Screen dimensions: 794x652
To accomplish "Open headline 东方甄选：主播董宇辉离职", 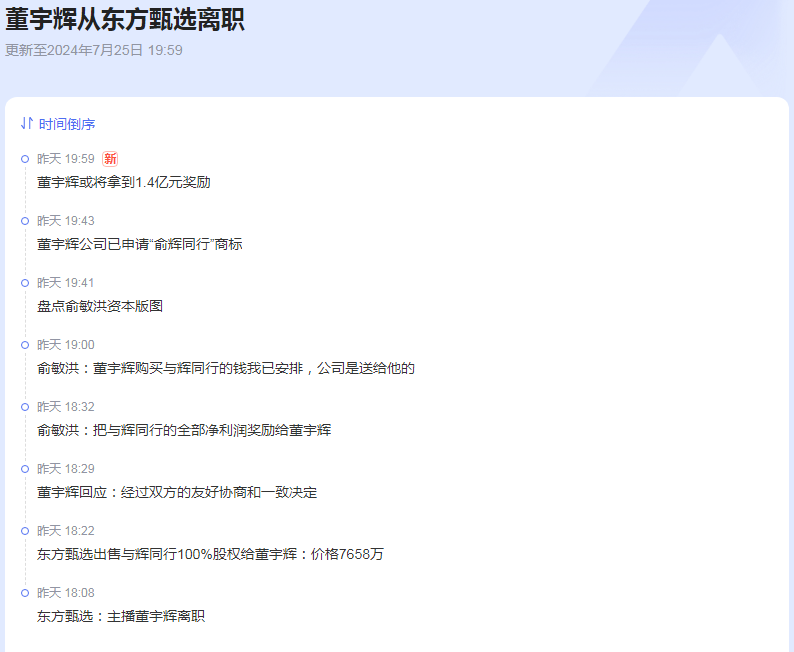I will pos(121,616).
